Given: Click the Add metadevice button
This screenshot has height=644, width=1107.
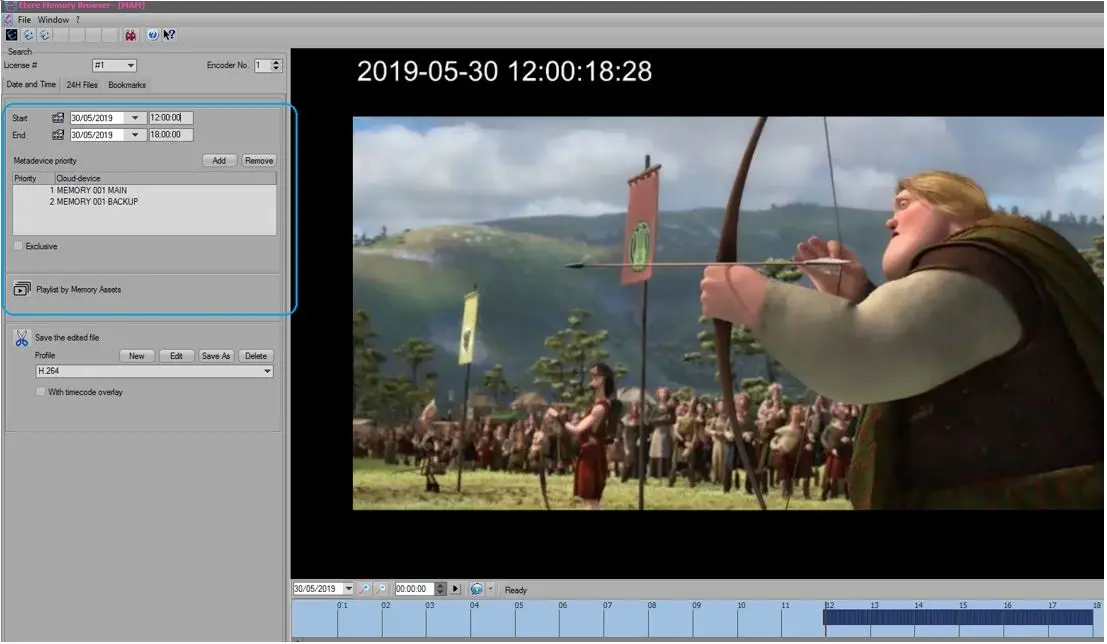Looking at the screenshot, I should (x=219, y=160).
